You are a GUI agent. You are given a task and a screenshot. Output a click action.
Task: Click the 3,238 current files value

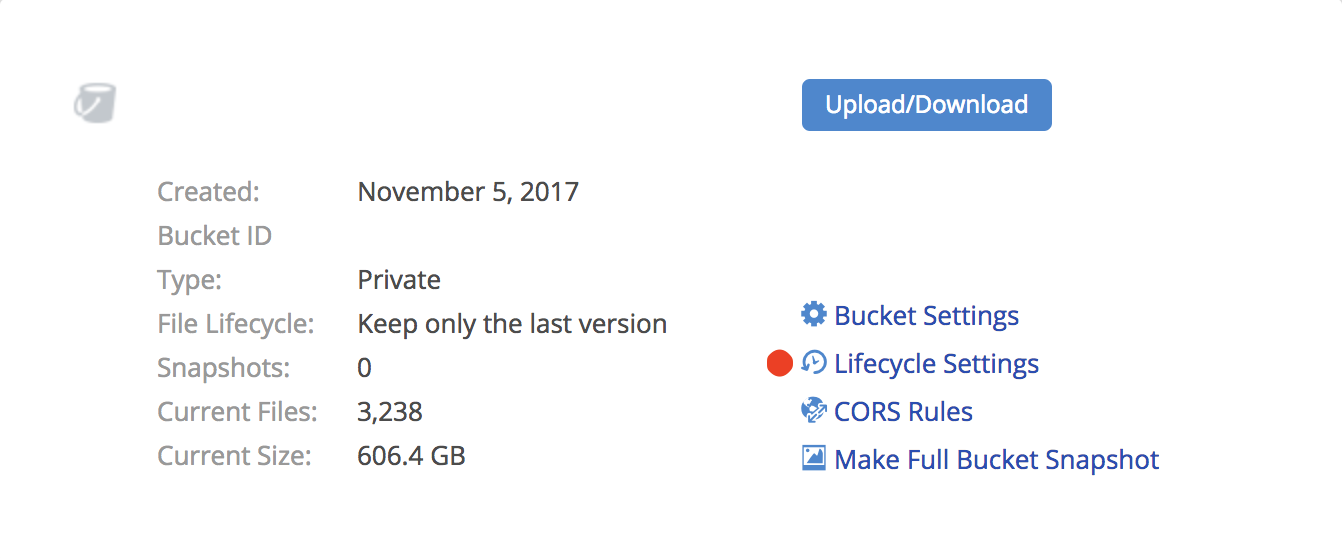point(390,412)
